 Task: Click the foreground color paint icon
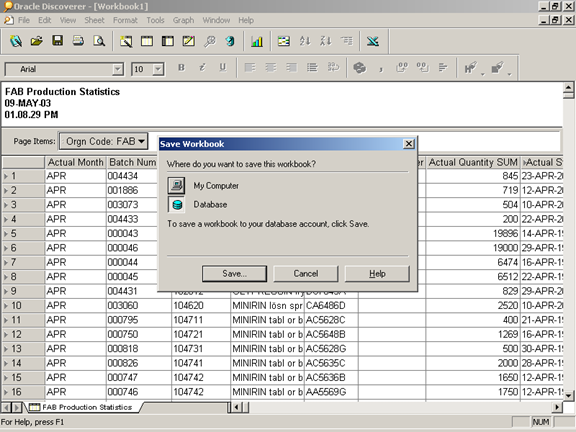(x=471, y=68)
